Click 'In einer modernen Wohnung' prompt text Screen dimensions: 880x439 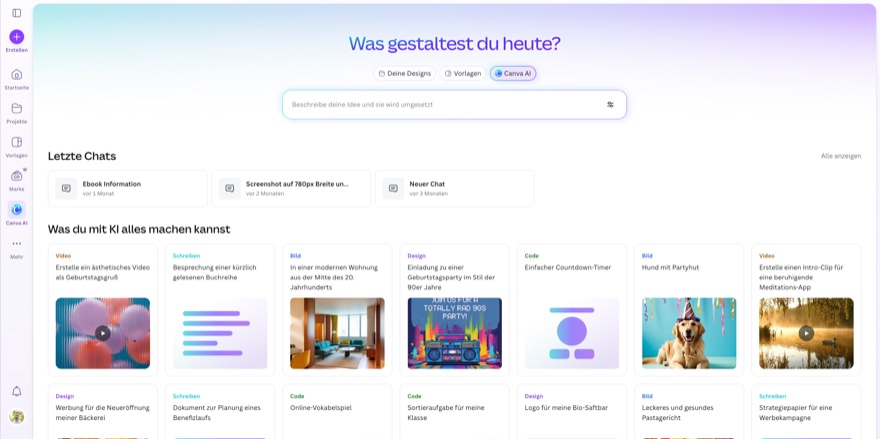point(334,277)
